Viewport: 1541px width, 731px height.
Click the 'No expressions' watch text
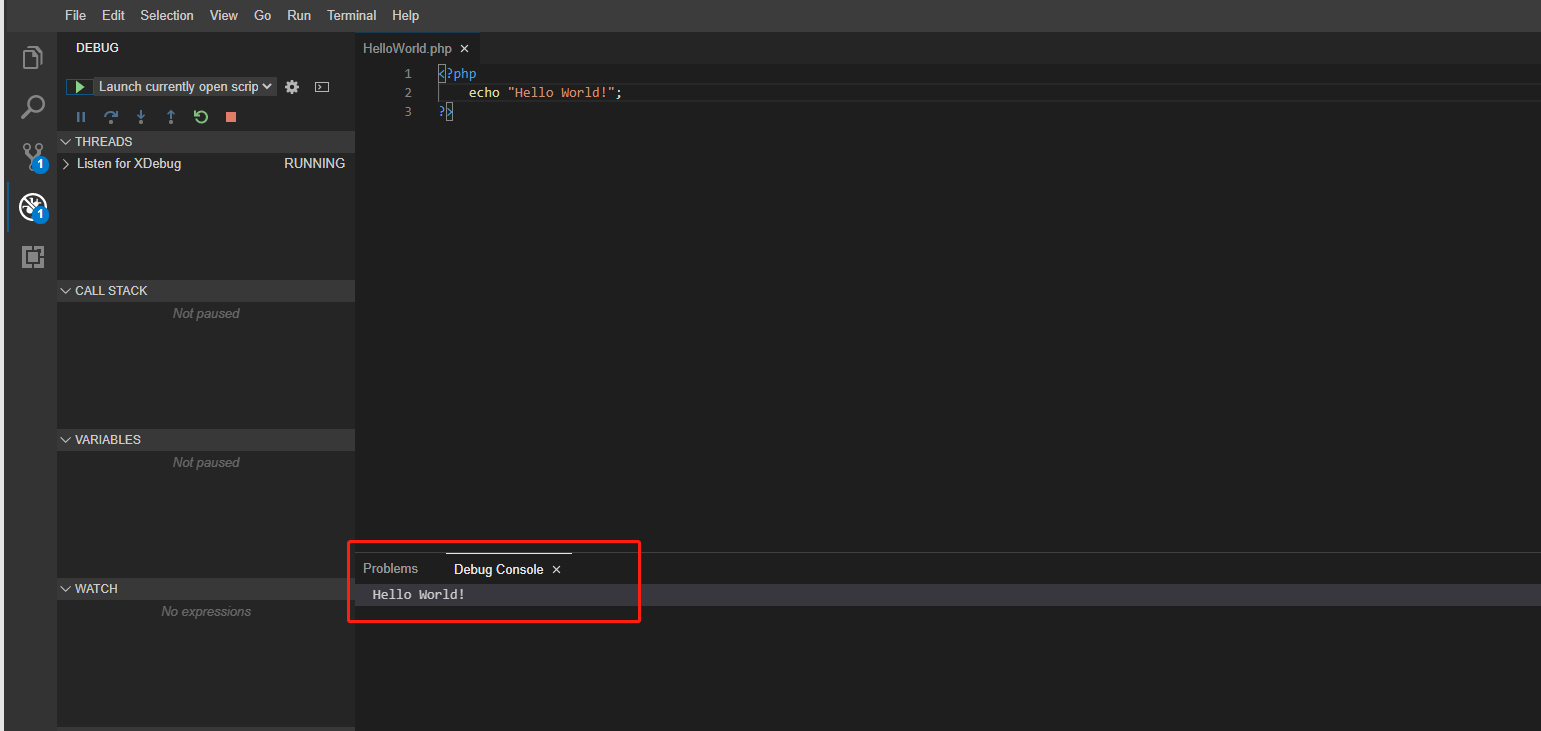[206, 612]
